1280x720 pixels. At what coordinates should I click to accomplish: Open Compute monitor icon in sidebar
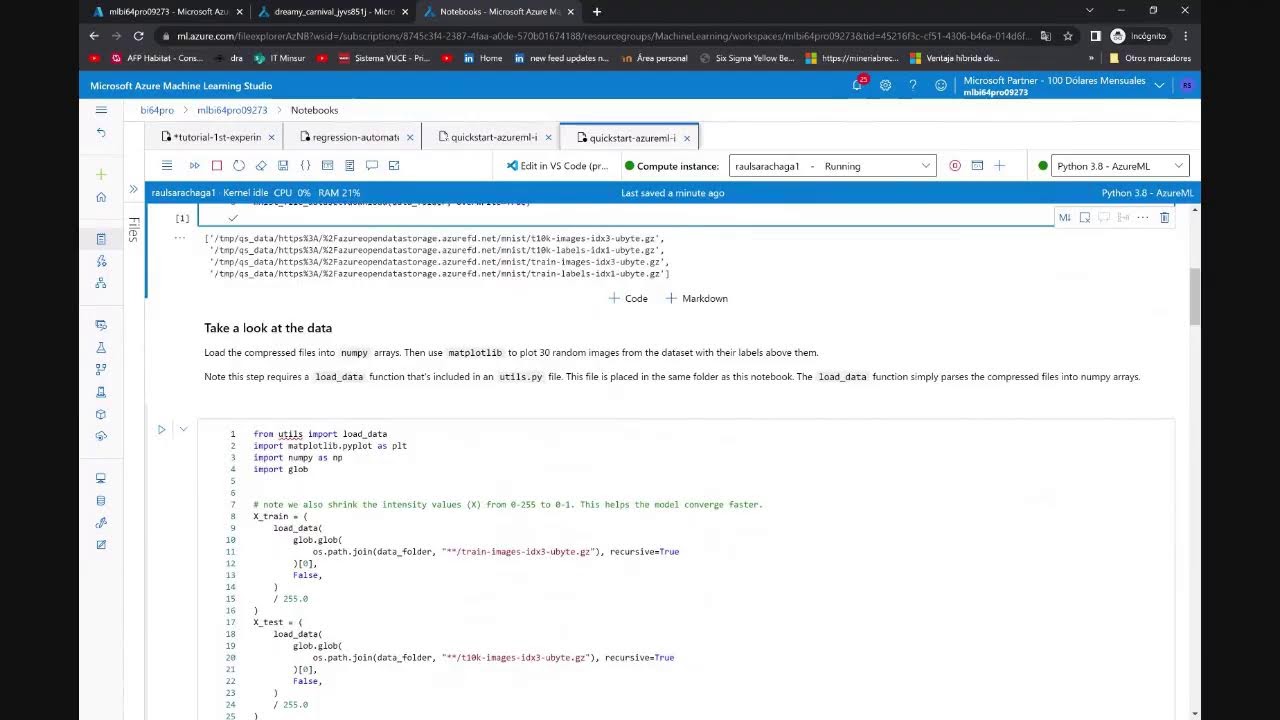click(x=101, y=478)
